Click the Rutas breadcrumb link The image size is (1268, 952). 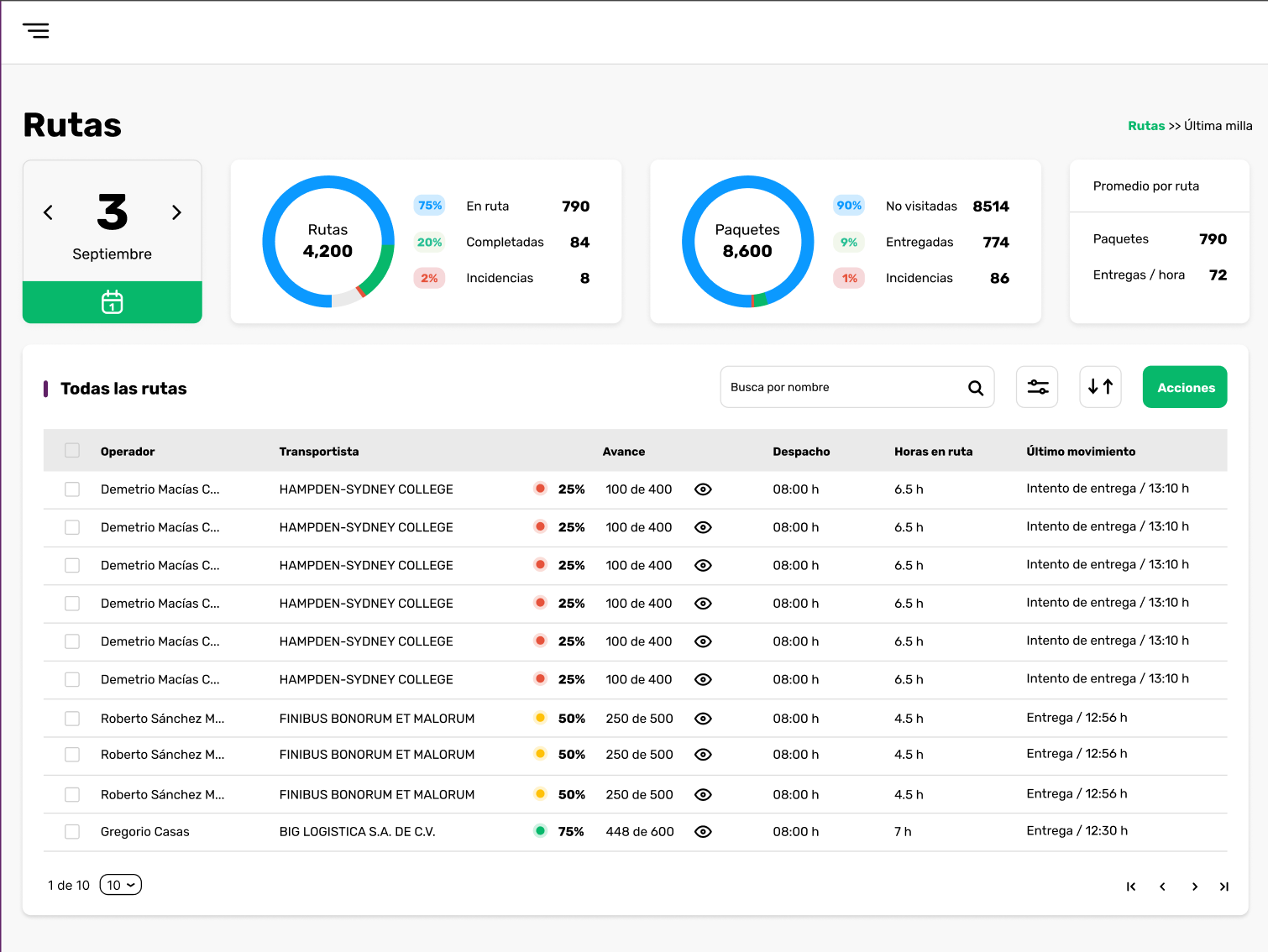pos(1146,126)
